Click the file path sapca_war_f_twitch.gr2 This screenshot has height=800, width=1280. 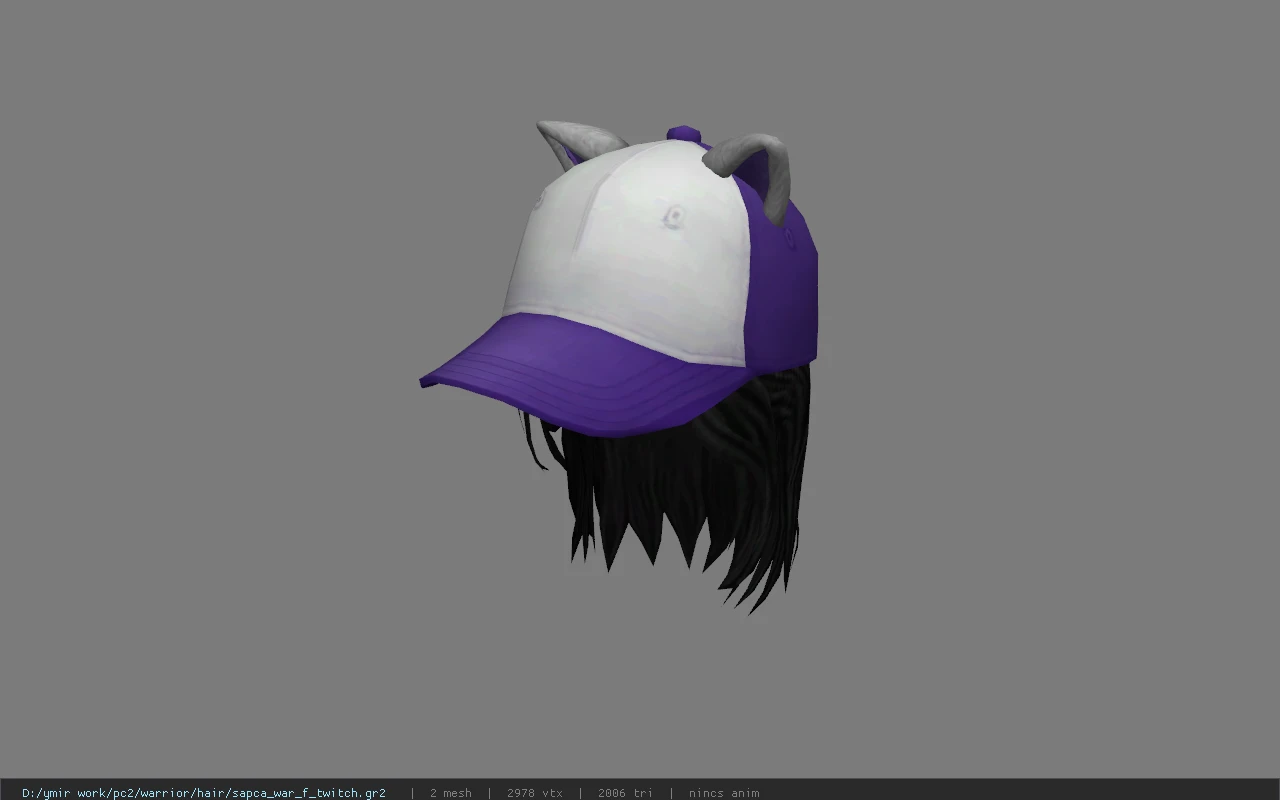click(x=204, y=793)
